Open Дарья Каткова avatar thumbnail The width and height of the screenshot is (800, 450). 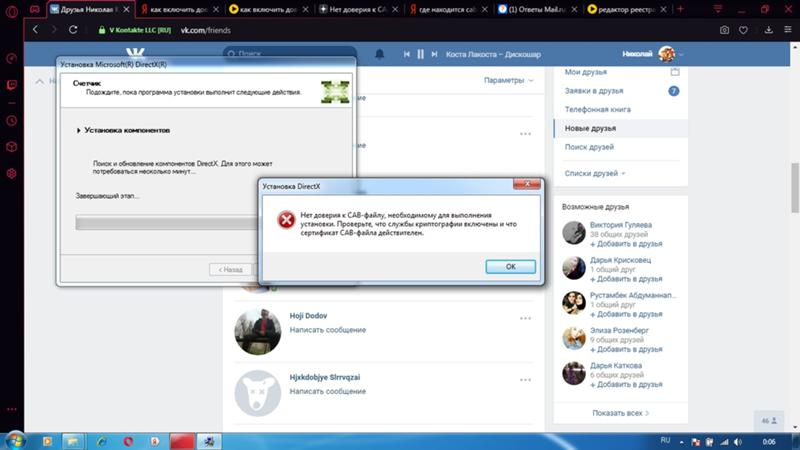coord(573,373)
